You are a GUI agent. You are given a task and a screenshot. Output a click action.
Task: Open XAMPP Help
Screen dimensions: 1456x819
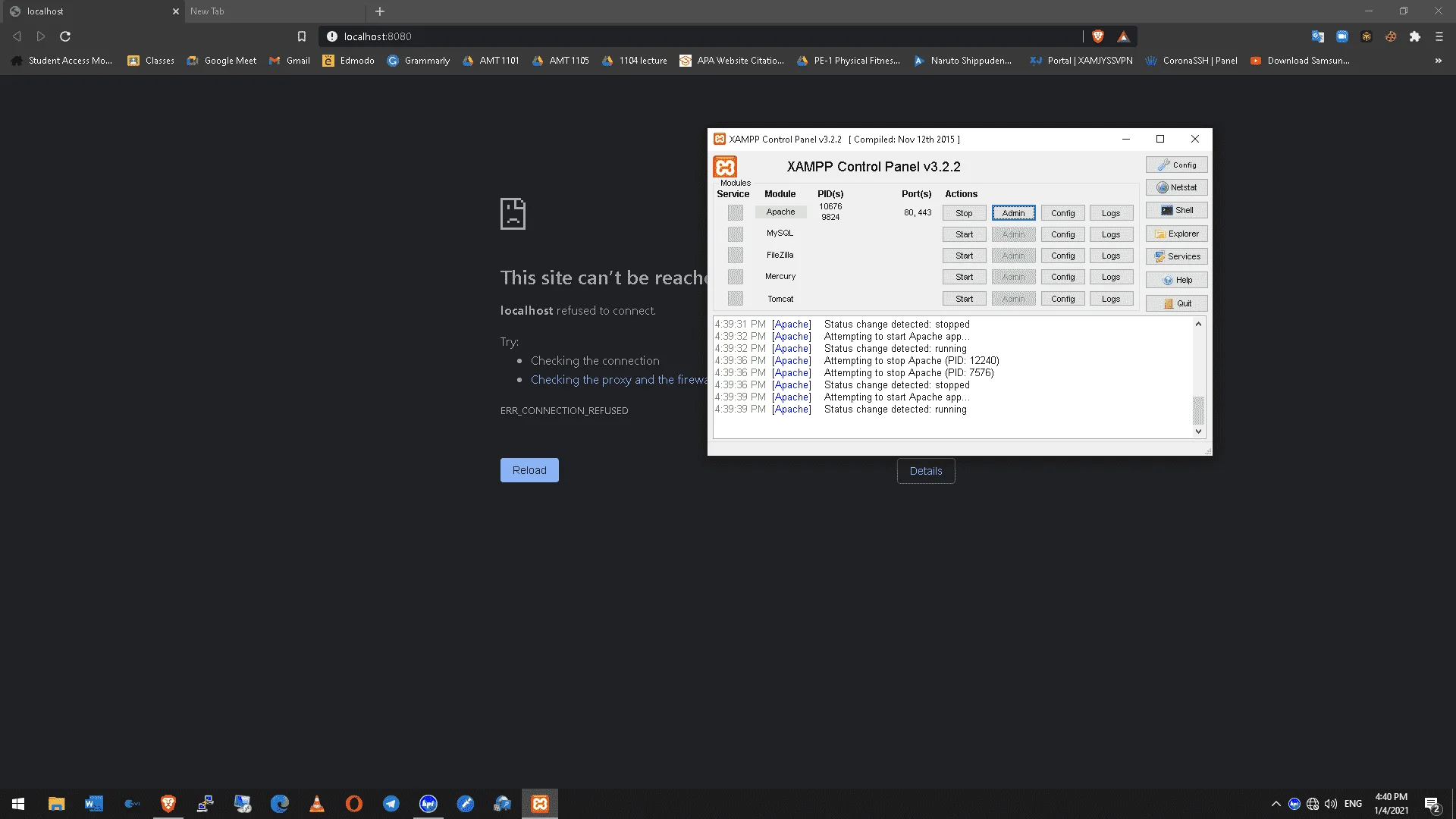pyautogui.click(x=1176, y=280)
